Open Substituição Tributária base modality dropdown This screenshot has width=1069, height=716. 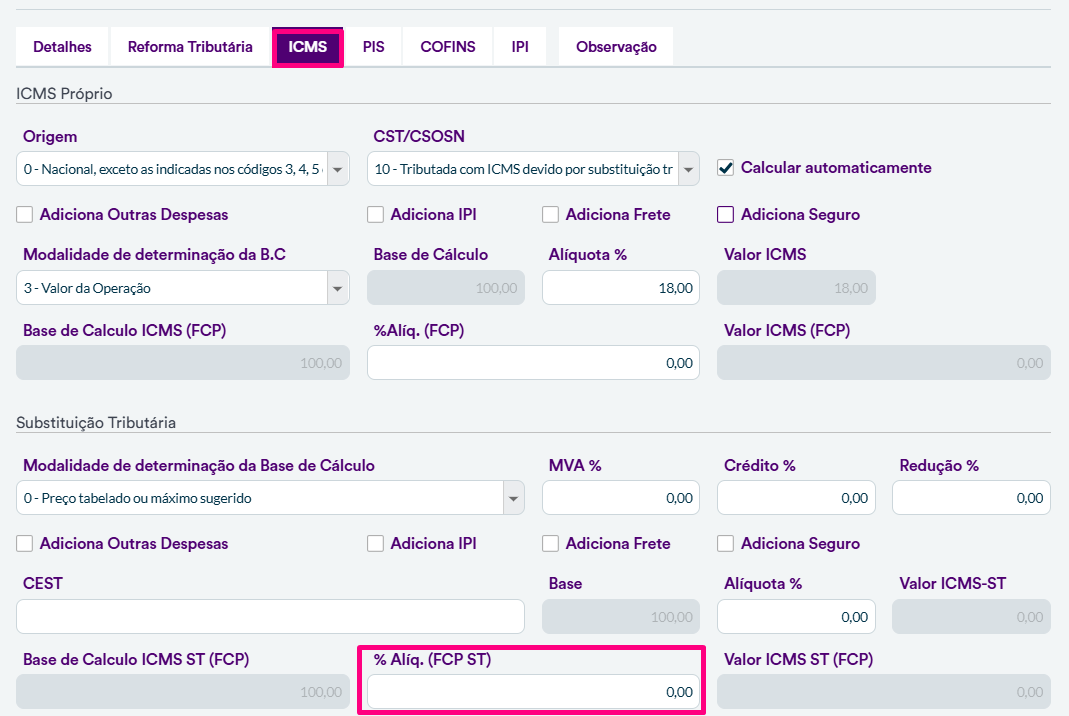(513, 498)
